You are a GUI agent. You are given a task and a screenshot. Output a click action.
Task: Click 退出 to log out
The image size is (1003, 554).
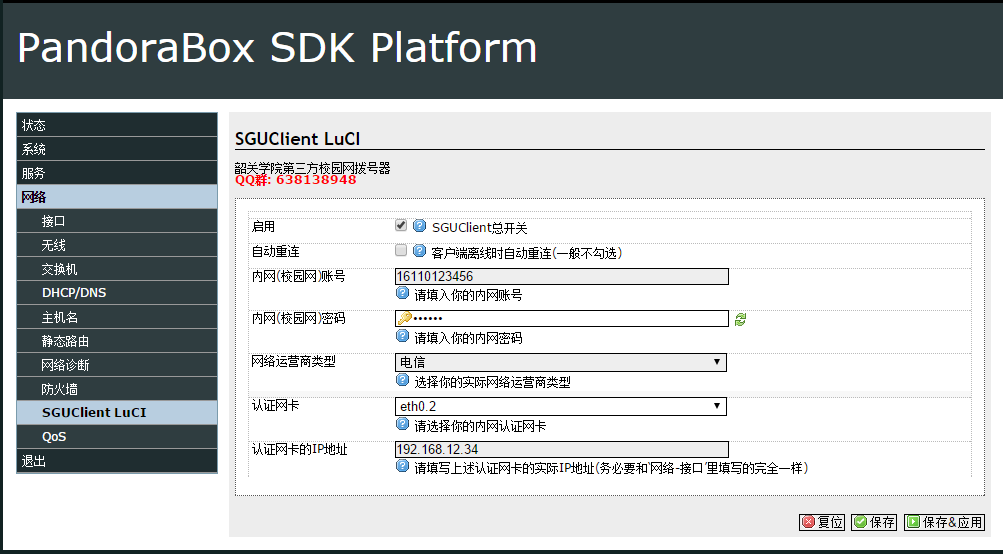coord(117,461)
